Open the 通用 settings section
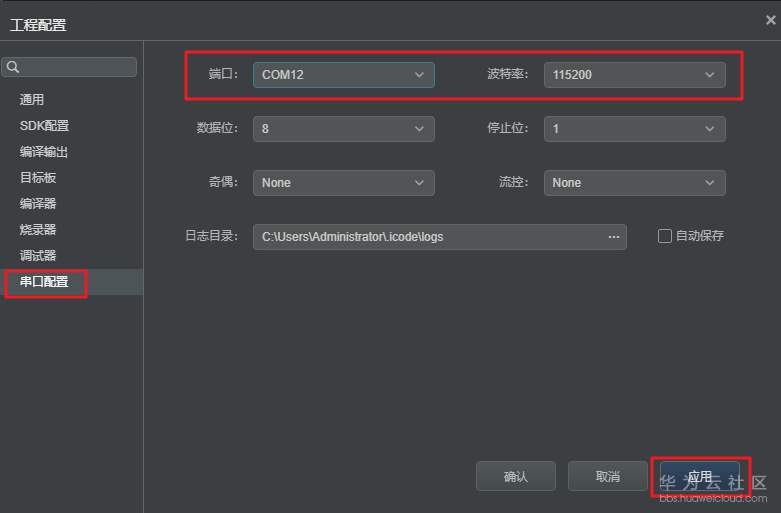 pyautogui.click(x=32, y=100)
